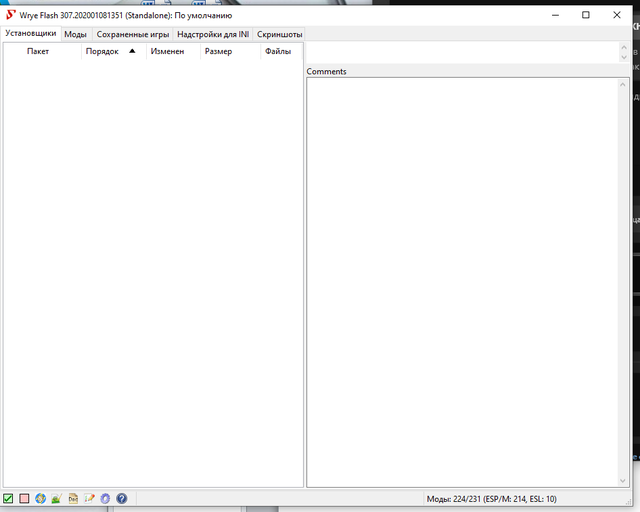
Task: Click inside the Comments text area
Action: coord(460,280)
